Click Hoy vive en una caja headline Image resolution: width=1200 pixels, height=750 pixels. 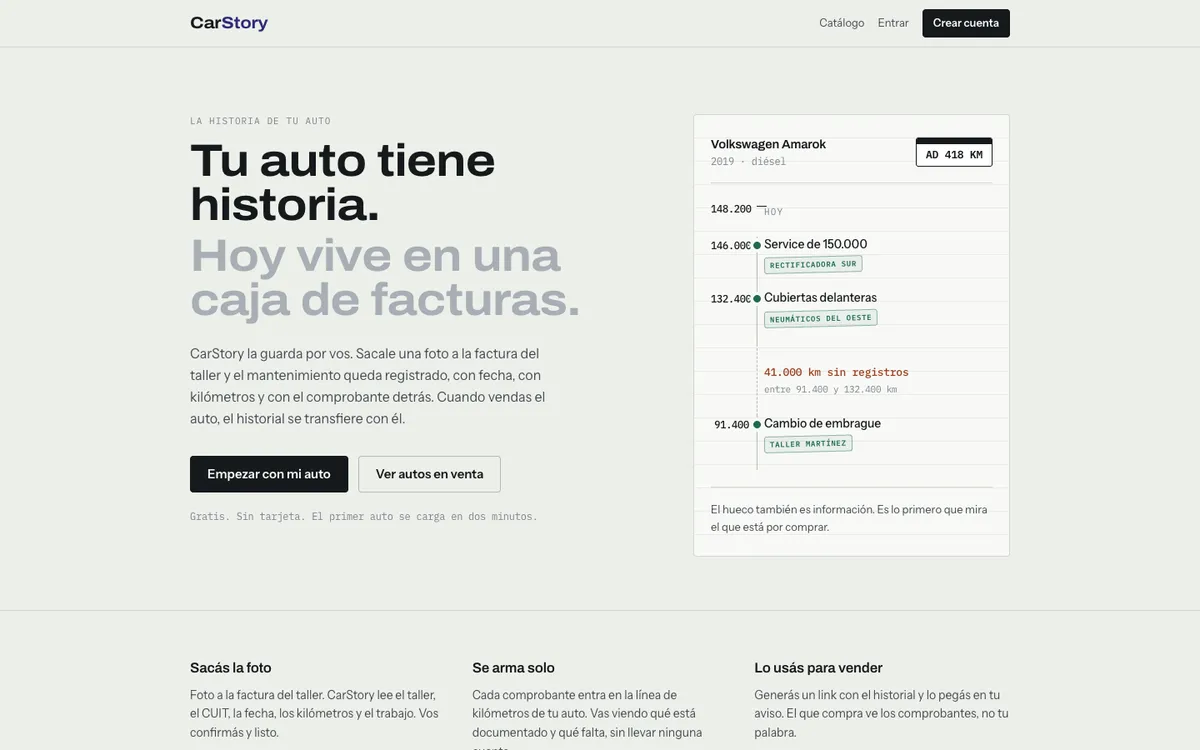point(385,276)
